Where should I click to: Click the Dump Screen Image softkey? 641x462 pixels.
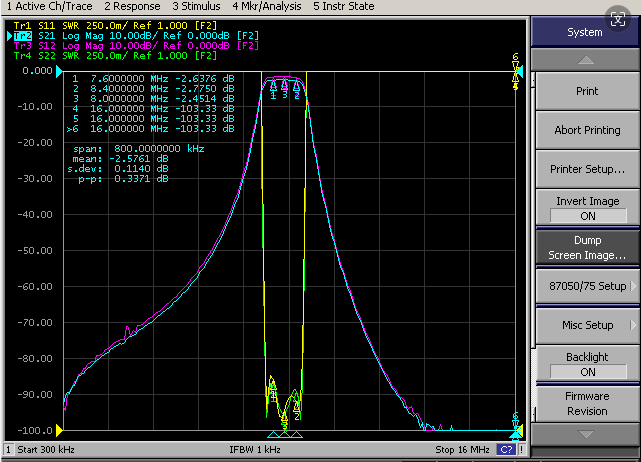(x=588, y=247)
